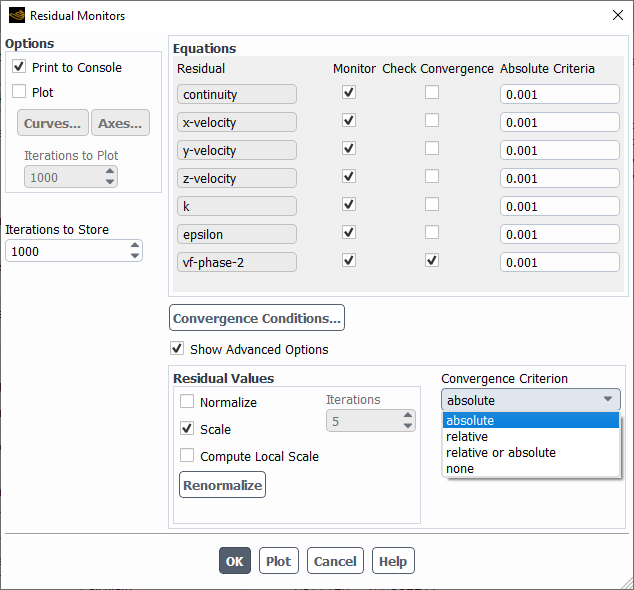Disable Print to Console option
The image size is (634, 590).
point(19,67)
